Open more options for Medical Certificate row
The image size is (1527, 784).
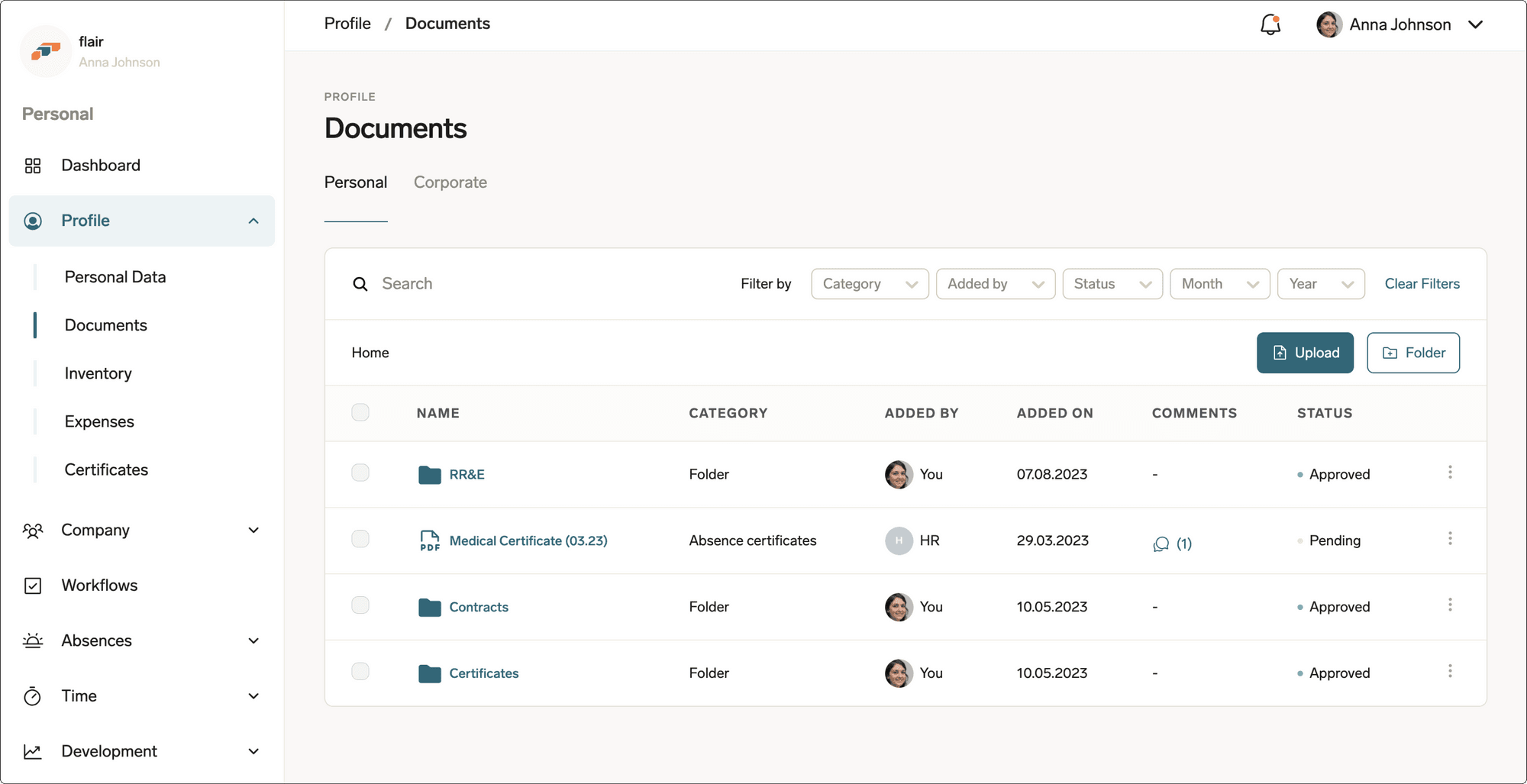click(x=1450, y=539)
